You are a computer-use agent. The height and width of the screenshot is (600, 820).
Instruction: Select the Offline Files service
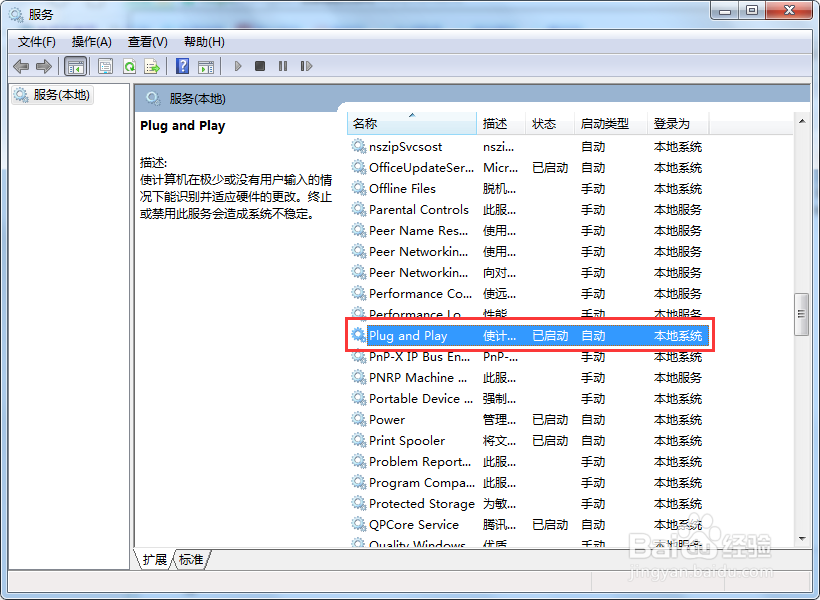tap(402, 188)
